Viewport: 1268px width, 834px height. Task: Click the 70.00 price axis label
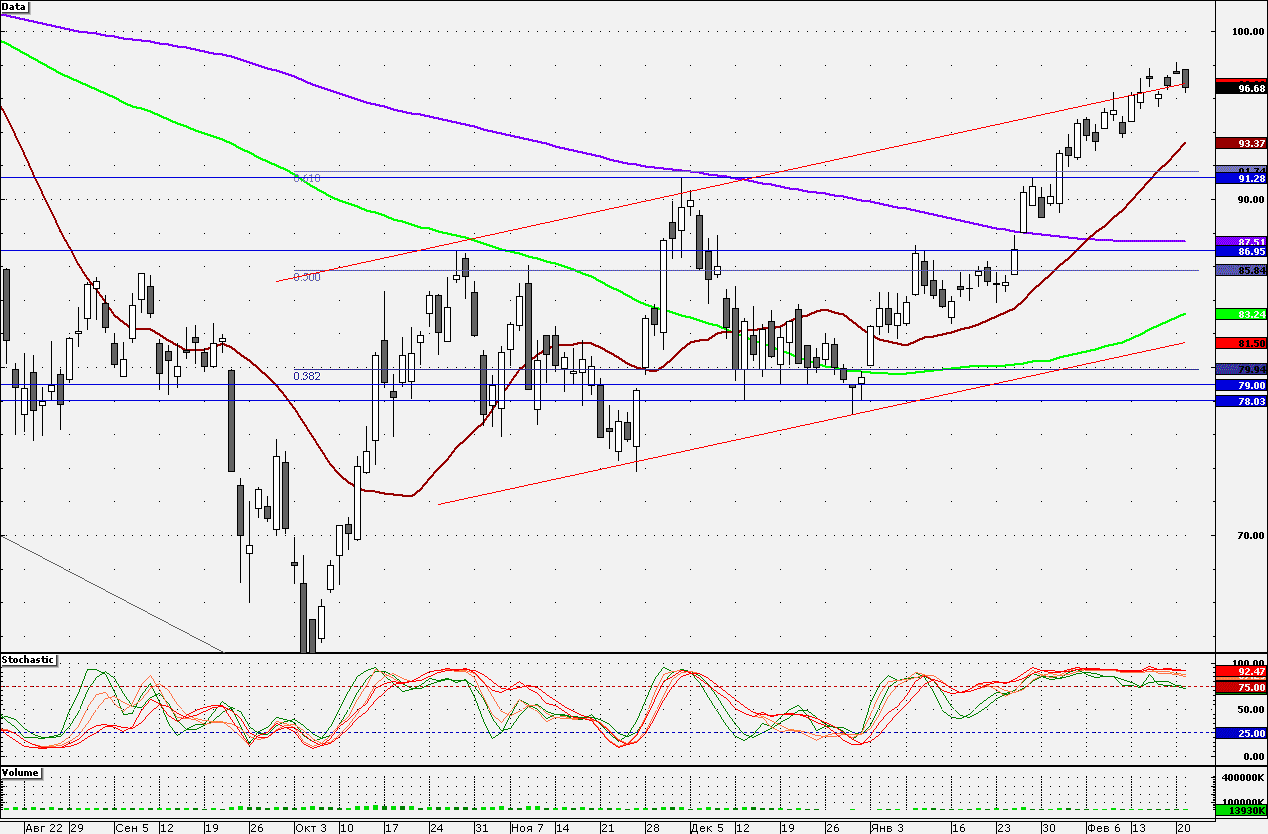coord(1253,536)
